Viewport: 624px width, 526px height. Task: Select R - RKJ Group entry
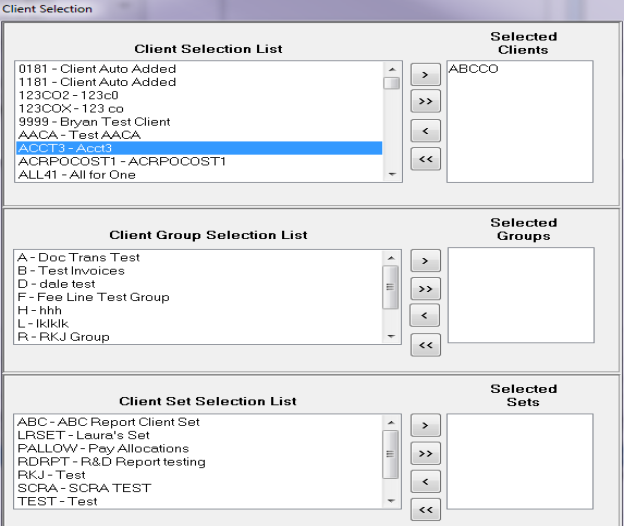coord(63,337)
